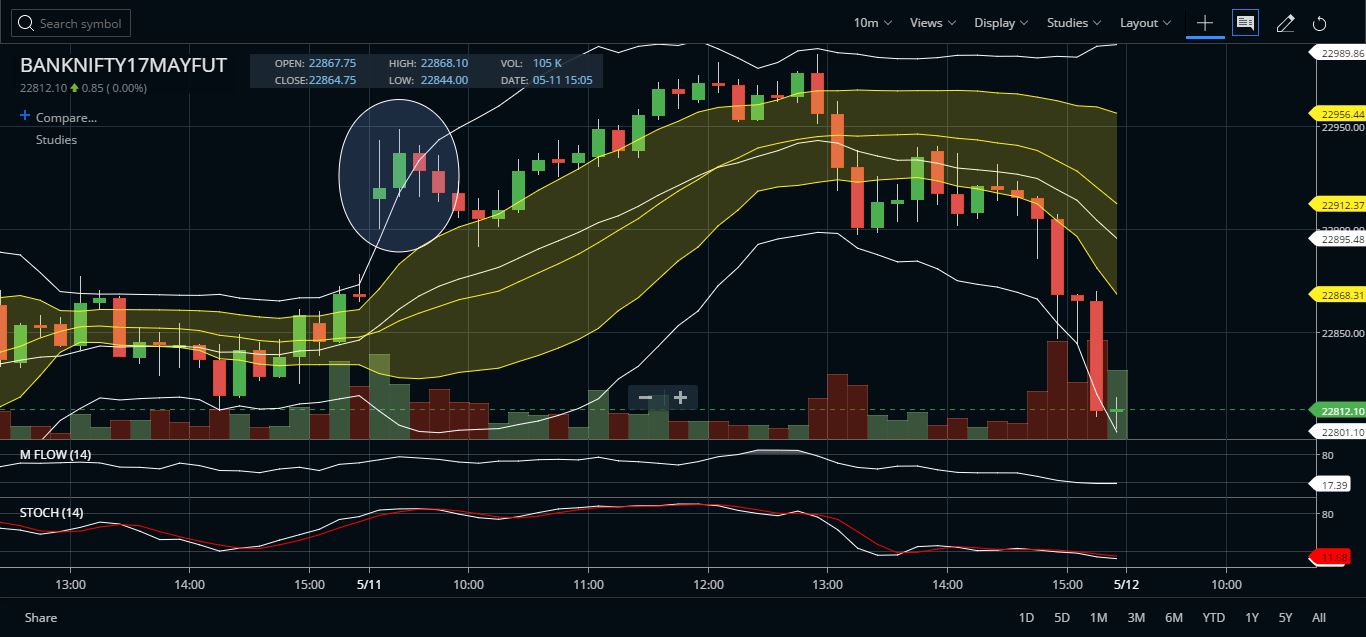Viewport: 1366px width, 637px height.
Task: Click the M FLOW (14) study label
Action: tap(56, 455)
